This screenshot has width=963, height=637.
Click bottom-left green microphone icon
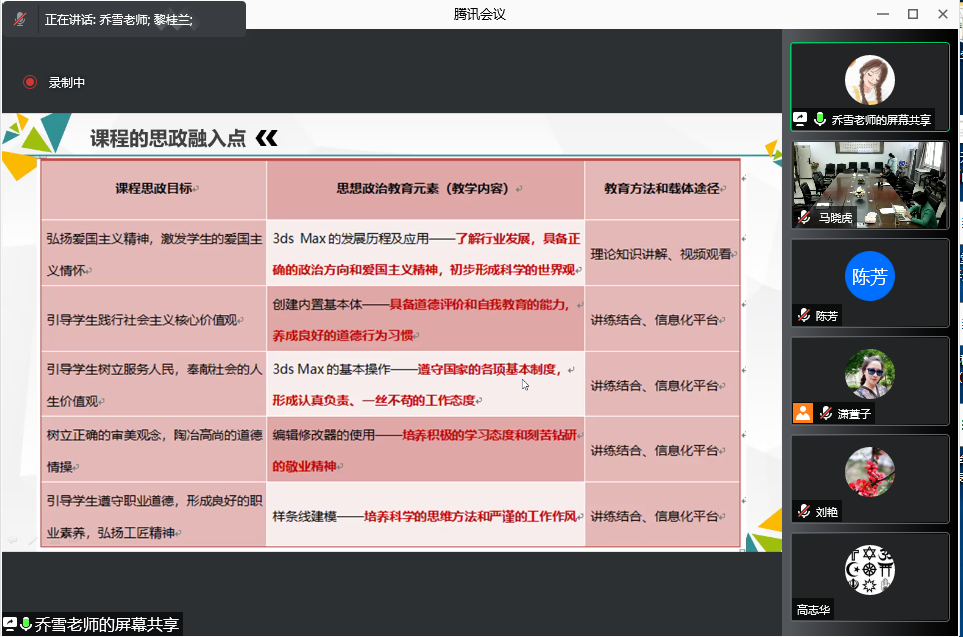tap(26, 625)
